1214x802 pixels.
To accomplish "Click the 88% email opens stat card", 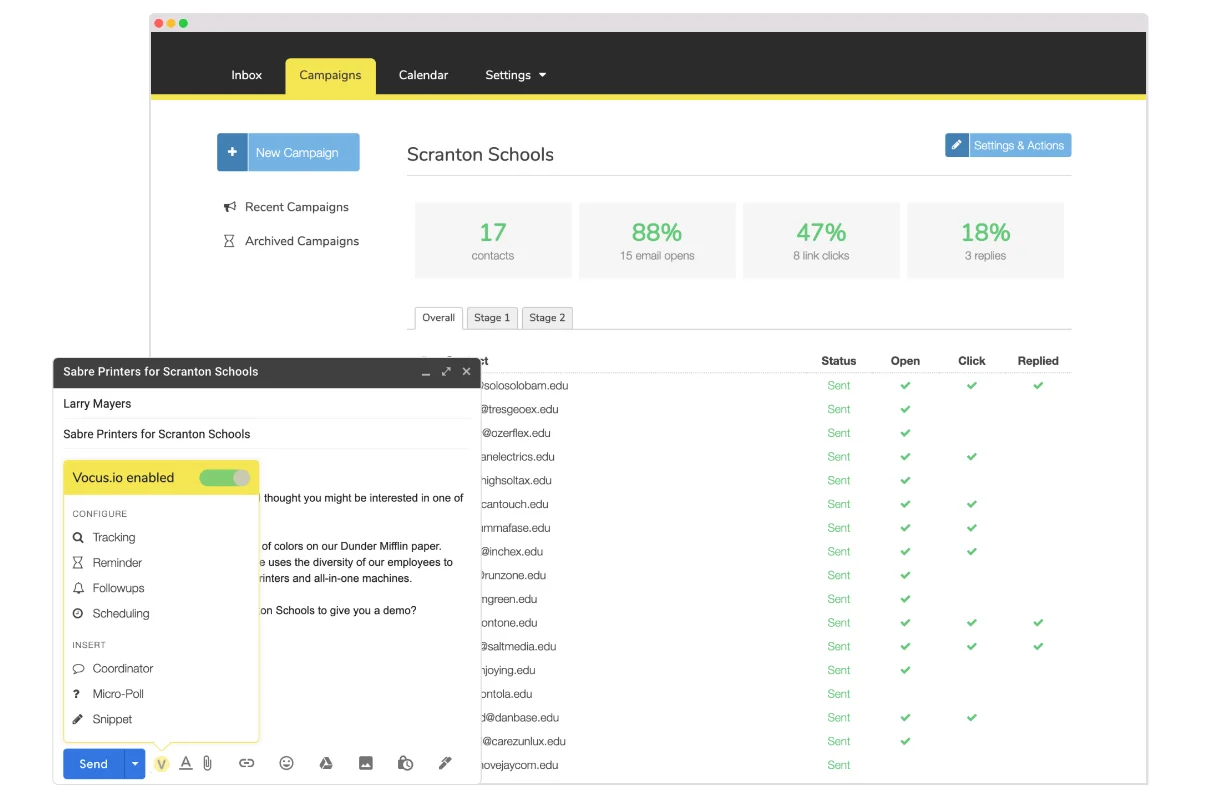I will click(x=657, y=240).
